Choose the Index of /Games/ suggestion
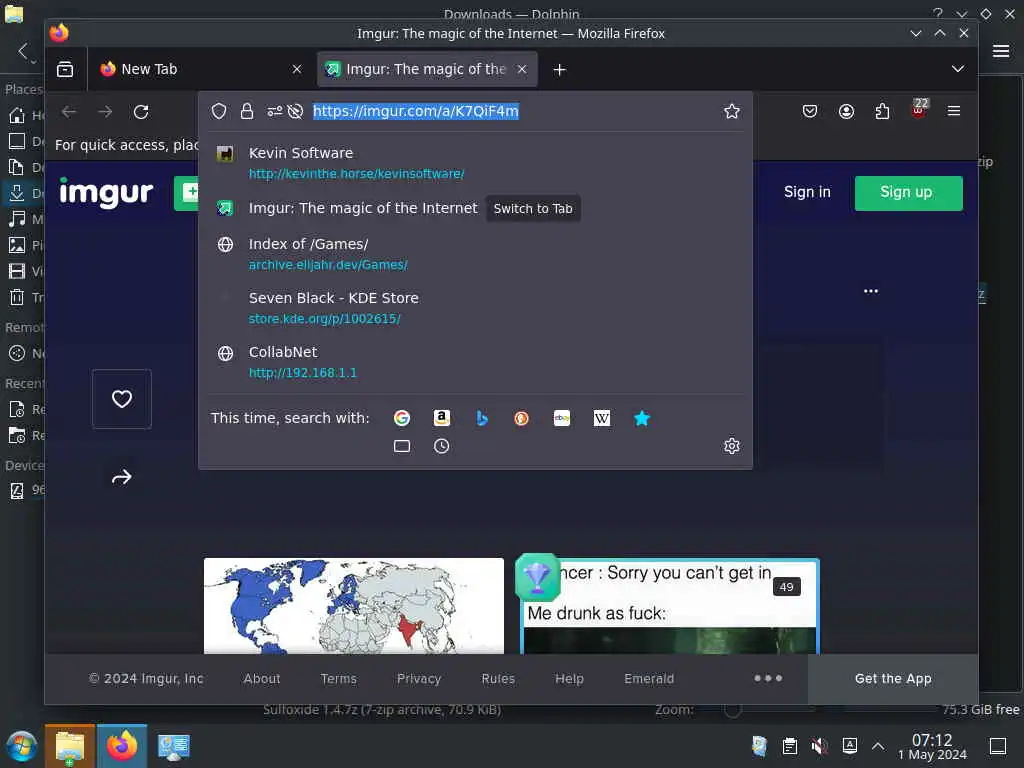 point(475,254)
